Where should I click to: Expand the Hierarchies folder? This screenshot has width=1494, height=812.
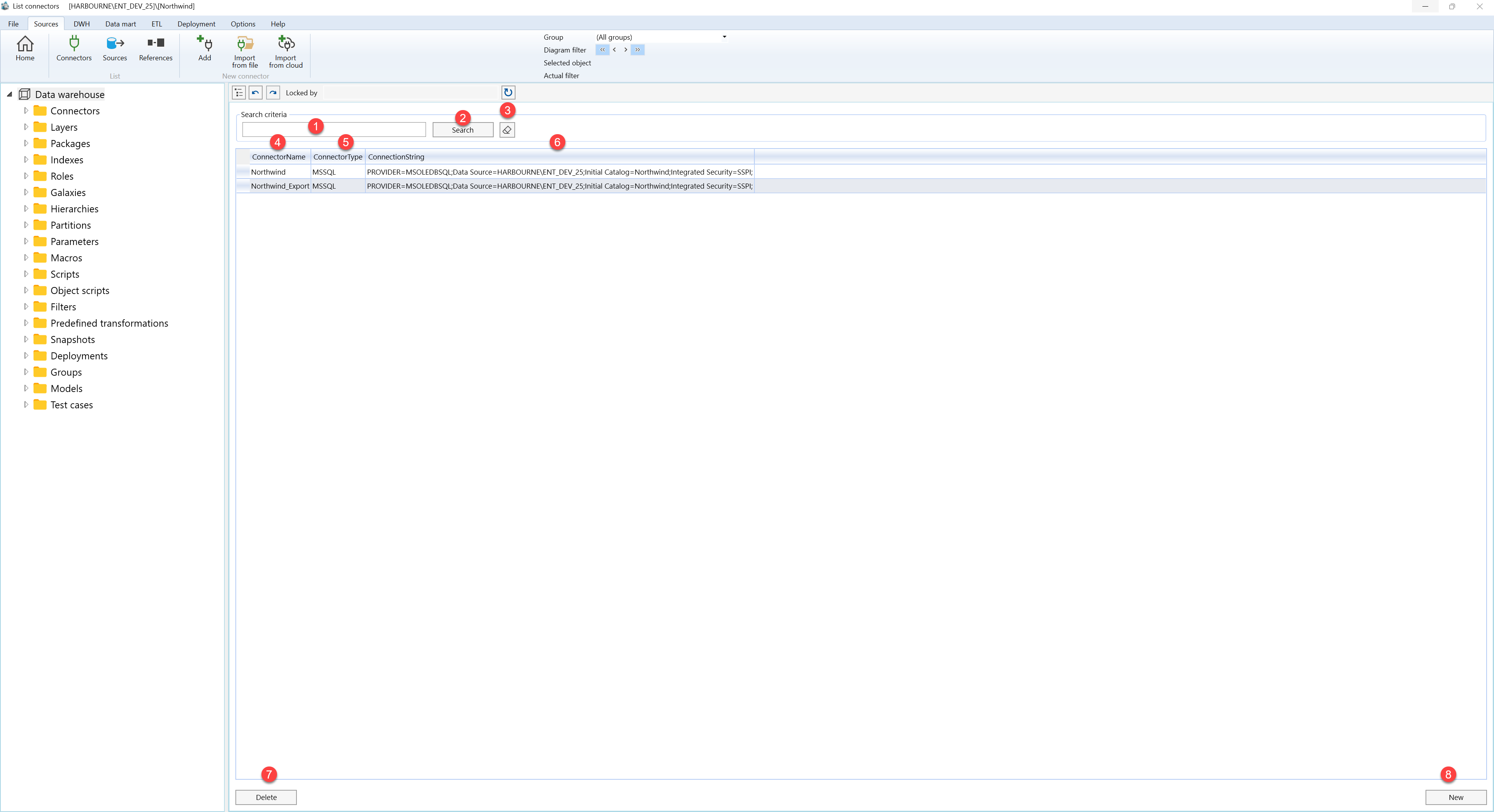coord(26,208)
